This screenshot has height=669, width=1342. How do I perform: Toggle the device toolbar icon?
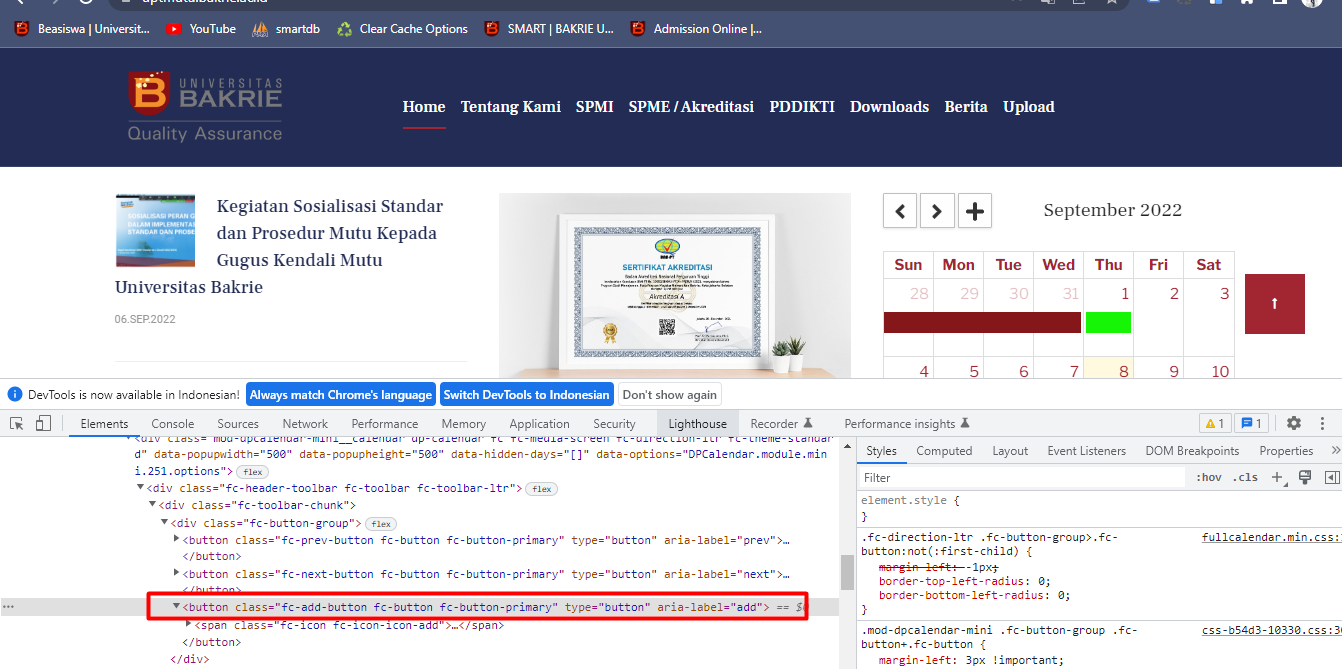pyautogui.click(x=43, y=424)
